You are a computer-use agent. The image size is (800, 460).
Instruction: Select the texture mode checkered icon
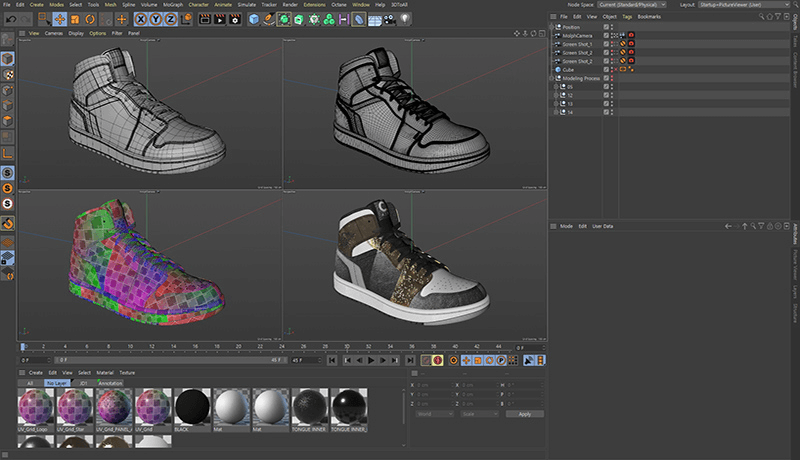8,74
